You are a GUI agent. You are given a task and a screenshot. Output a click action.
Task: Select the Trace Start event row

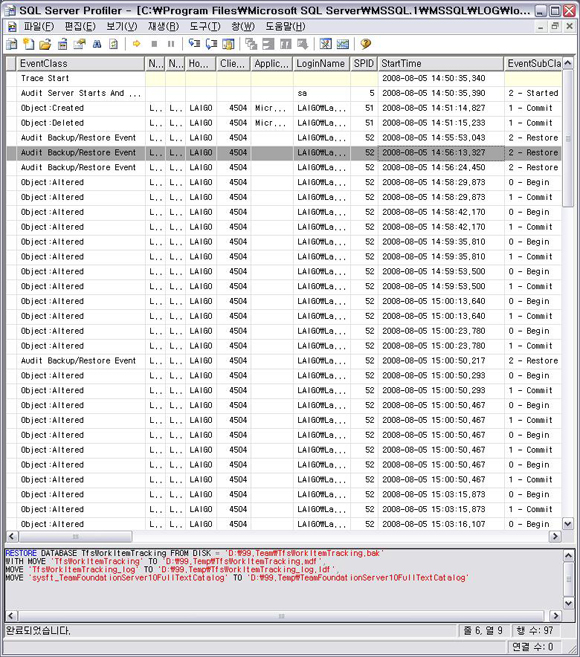[284, 78]
